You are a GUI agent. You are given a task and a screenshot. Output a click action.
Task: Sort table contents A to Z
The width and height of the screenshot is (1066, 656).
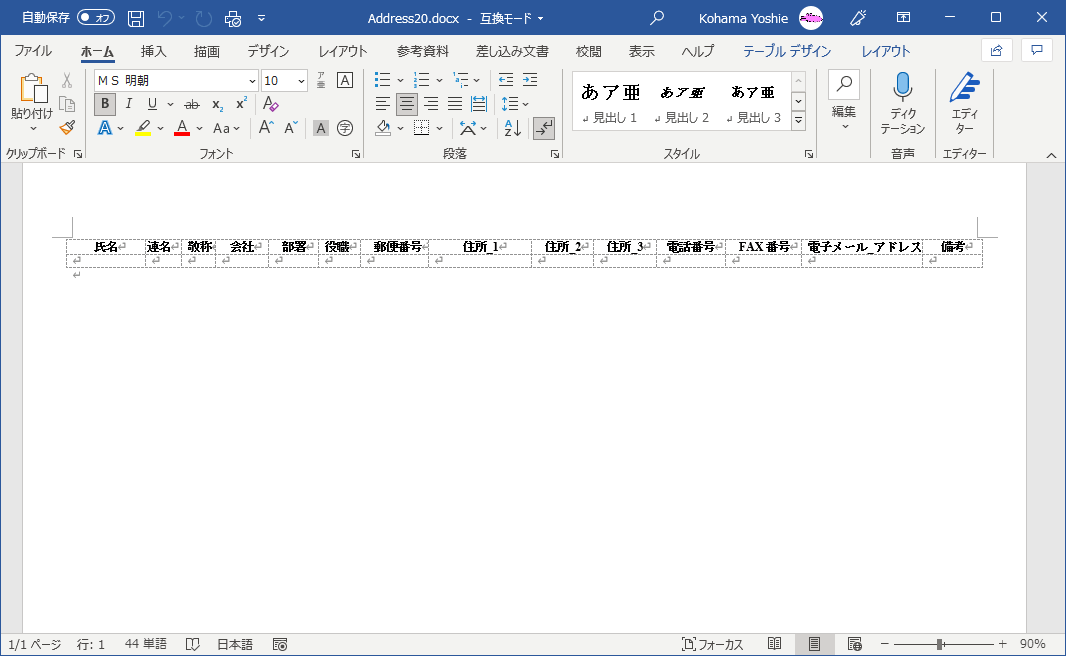pos(512,128)
